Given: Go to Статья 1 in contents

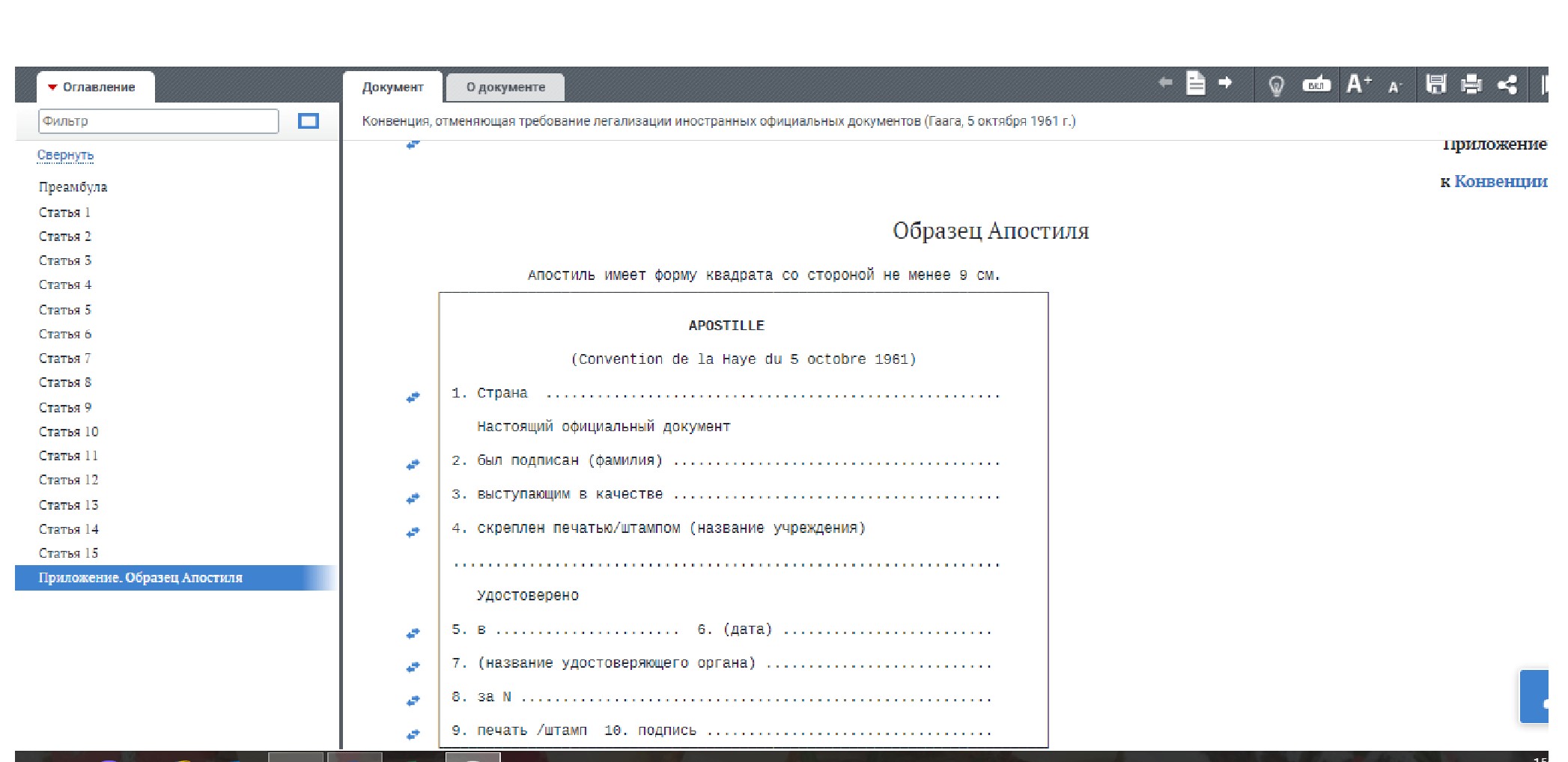Looking at the screenshot, I should (64, 213).
